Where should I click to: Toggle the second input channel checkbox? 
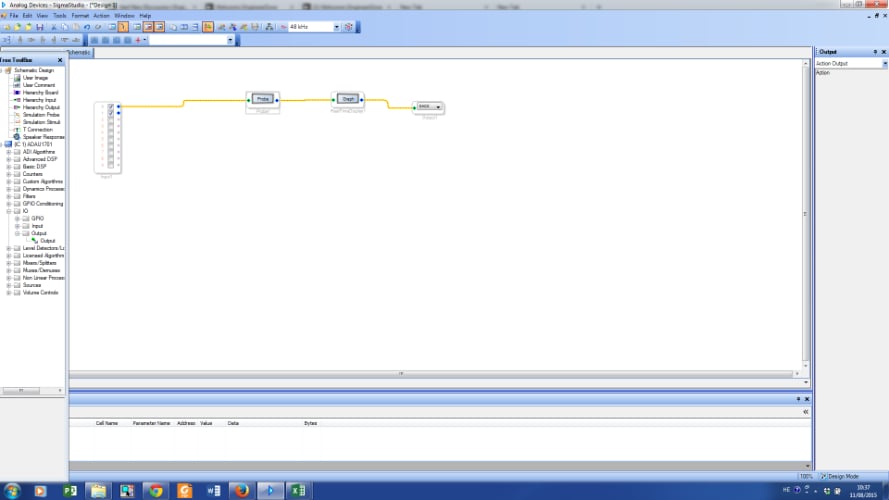[x=111, y=113]
